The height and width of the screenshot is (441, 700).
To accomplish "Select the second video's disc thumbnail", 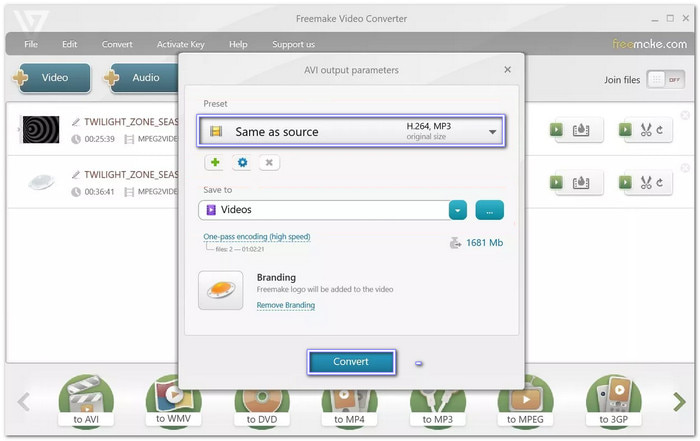I will pyautogui.click(x=41, y=182).
